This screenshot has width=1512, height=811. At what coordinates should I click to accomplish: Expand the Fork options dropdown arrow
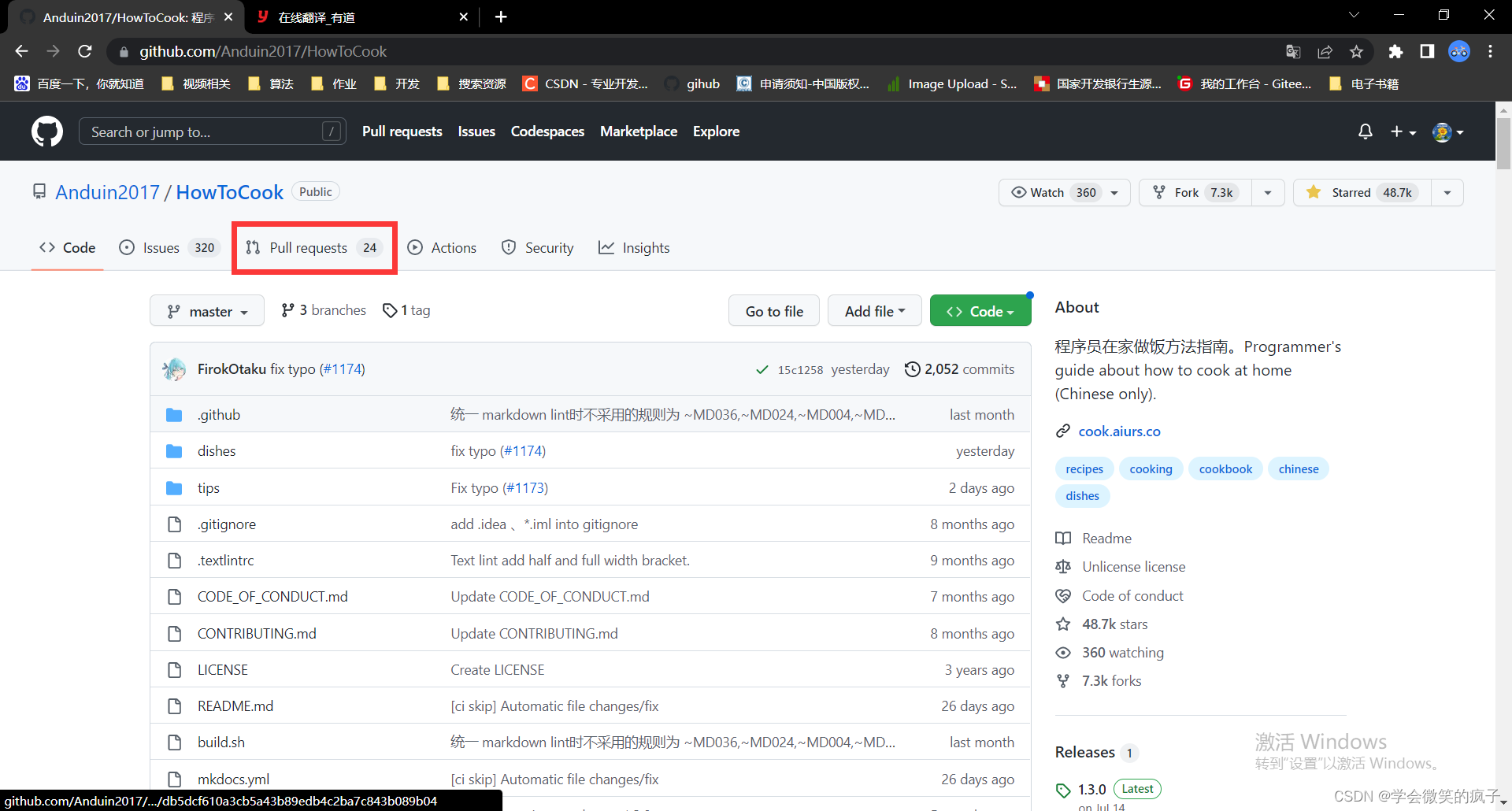click(x=1268, y=193)
